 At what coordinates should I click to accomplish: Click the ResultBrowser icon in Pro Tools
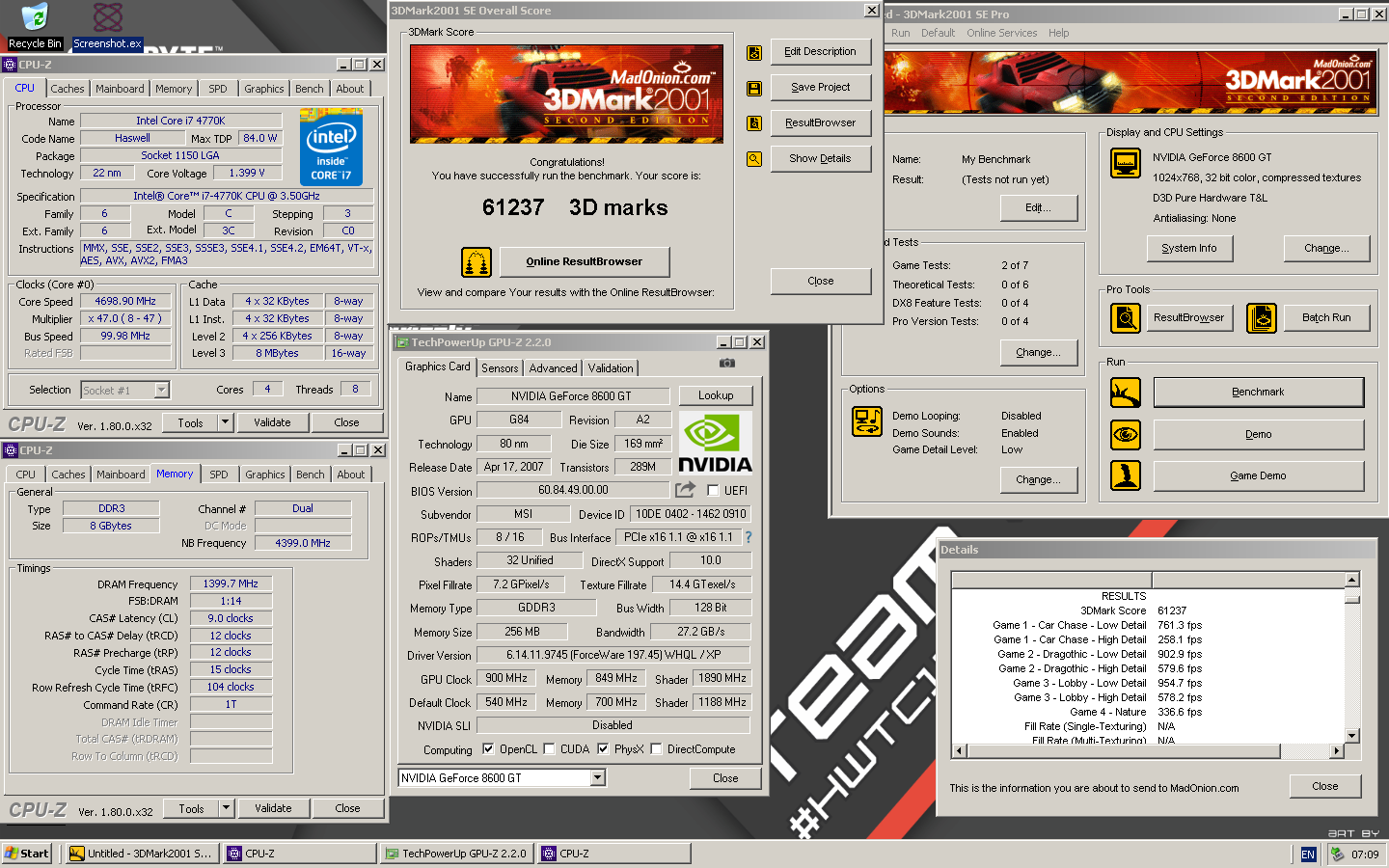[1125, 317]
